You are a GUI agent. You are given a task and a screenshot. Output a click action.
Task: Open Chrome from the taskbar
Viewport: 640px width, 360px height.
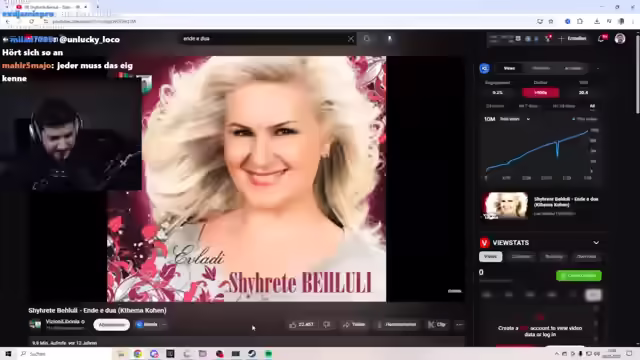point(138,353)
